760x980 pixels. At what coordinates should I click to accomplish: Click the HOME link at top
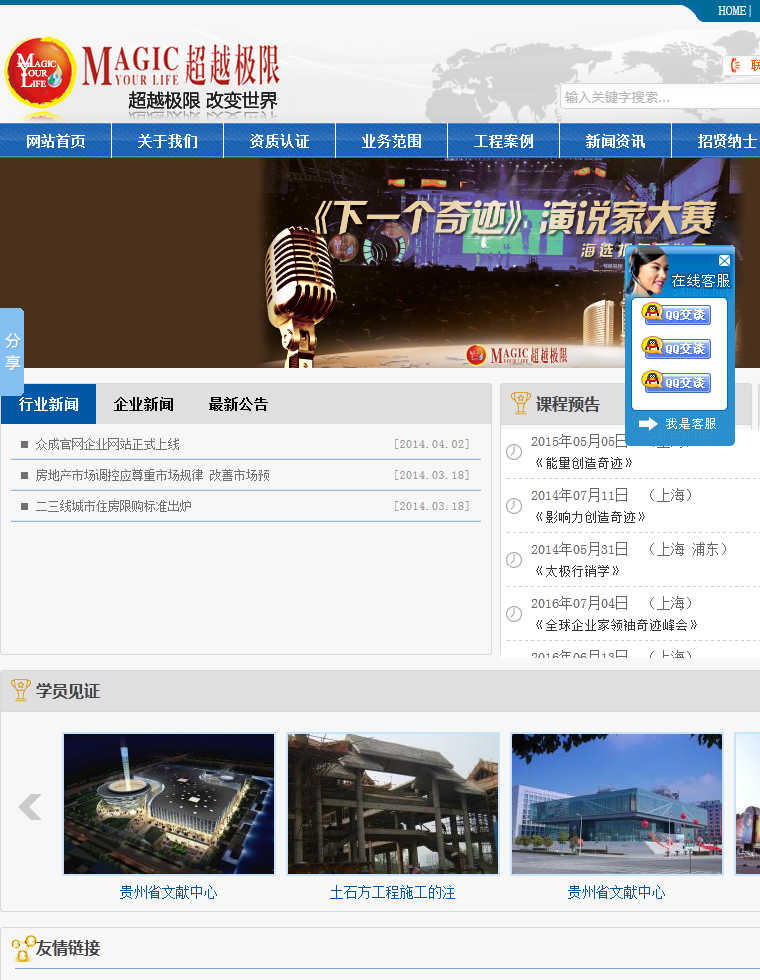731,11
